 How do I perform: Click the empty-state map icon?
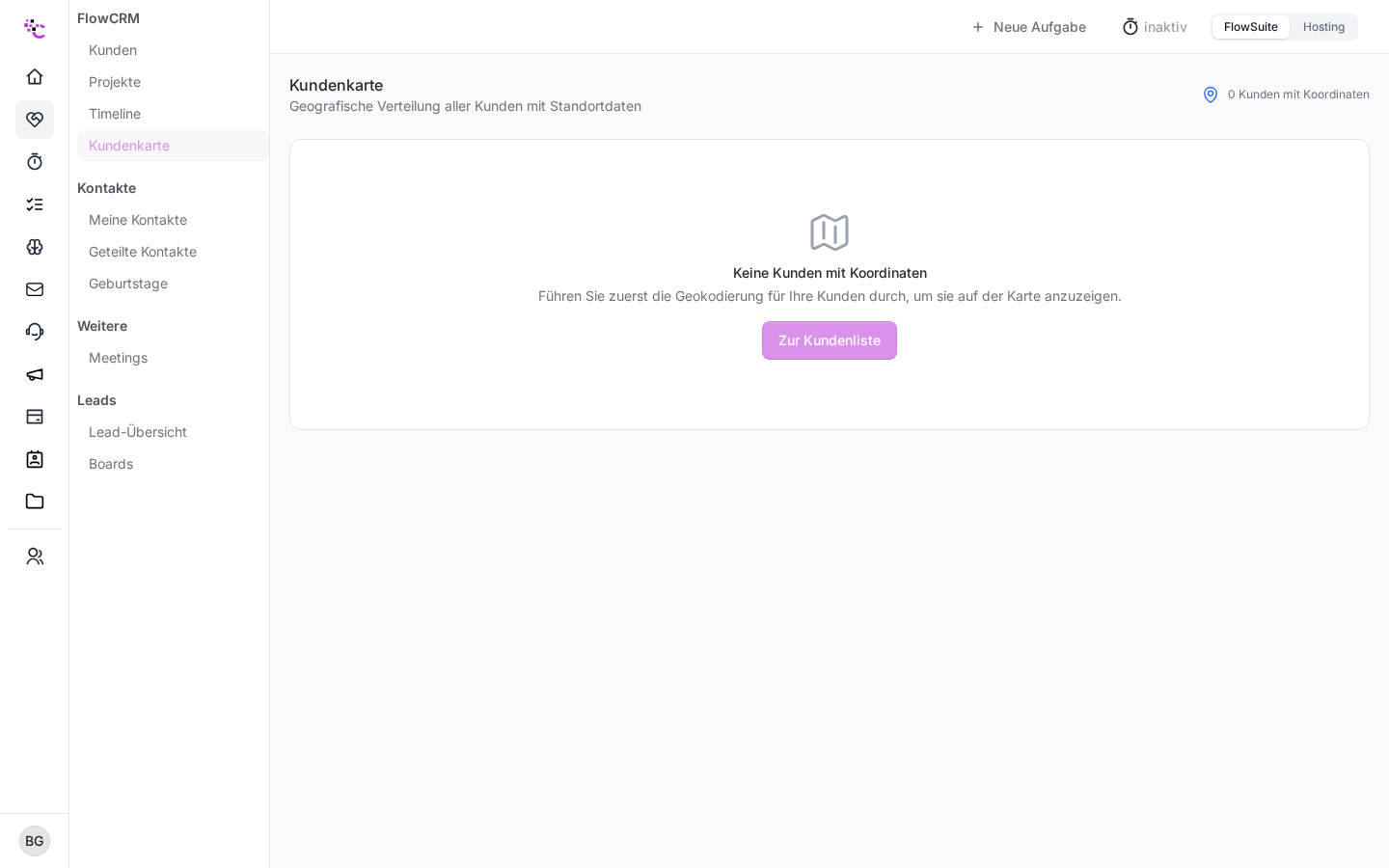click(830, 232)
